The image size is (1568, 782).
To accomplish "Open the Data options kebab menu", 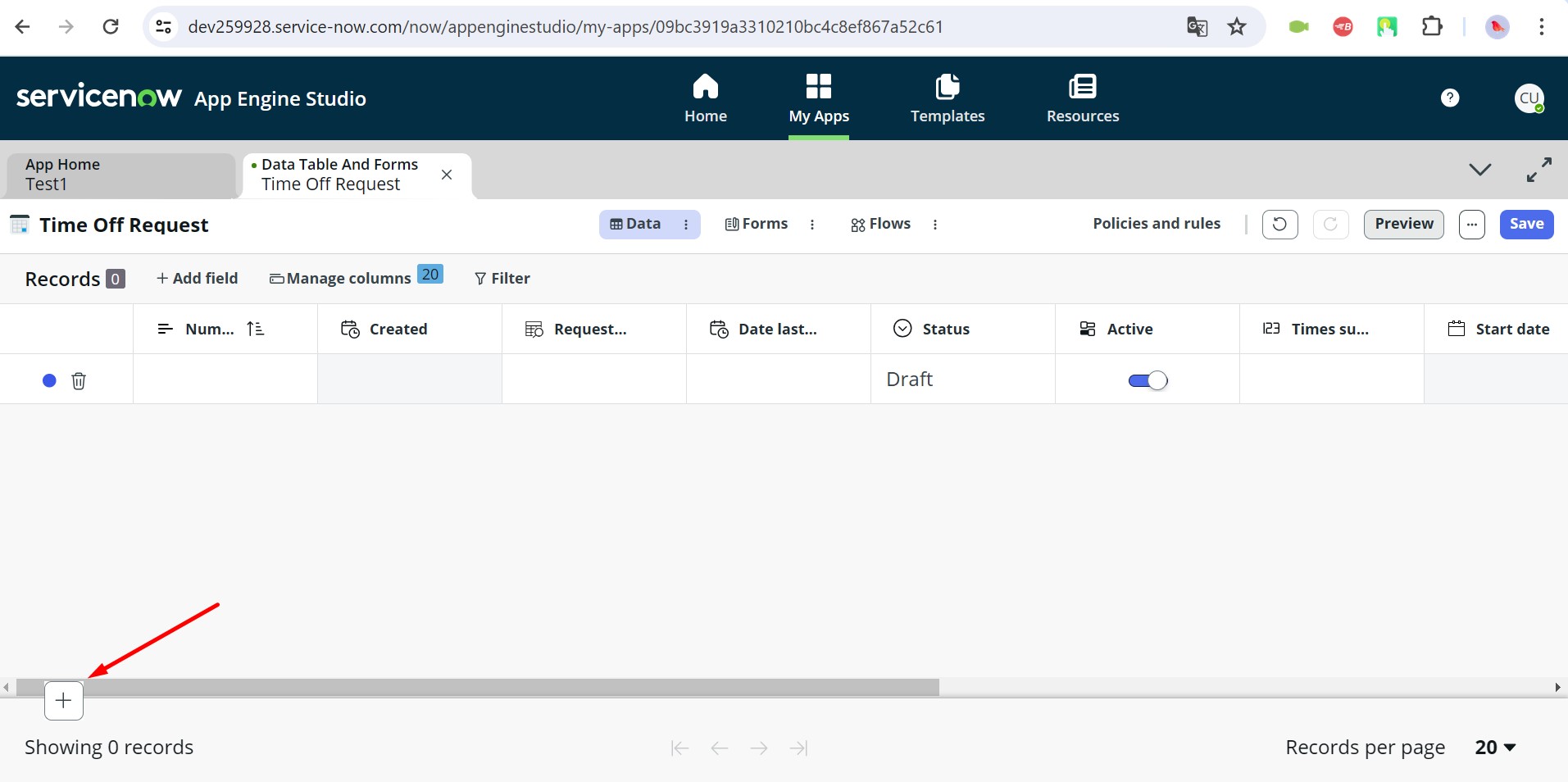I will coord(686,225).
